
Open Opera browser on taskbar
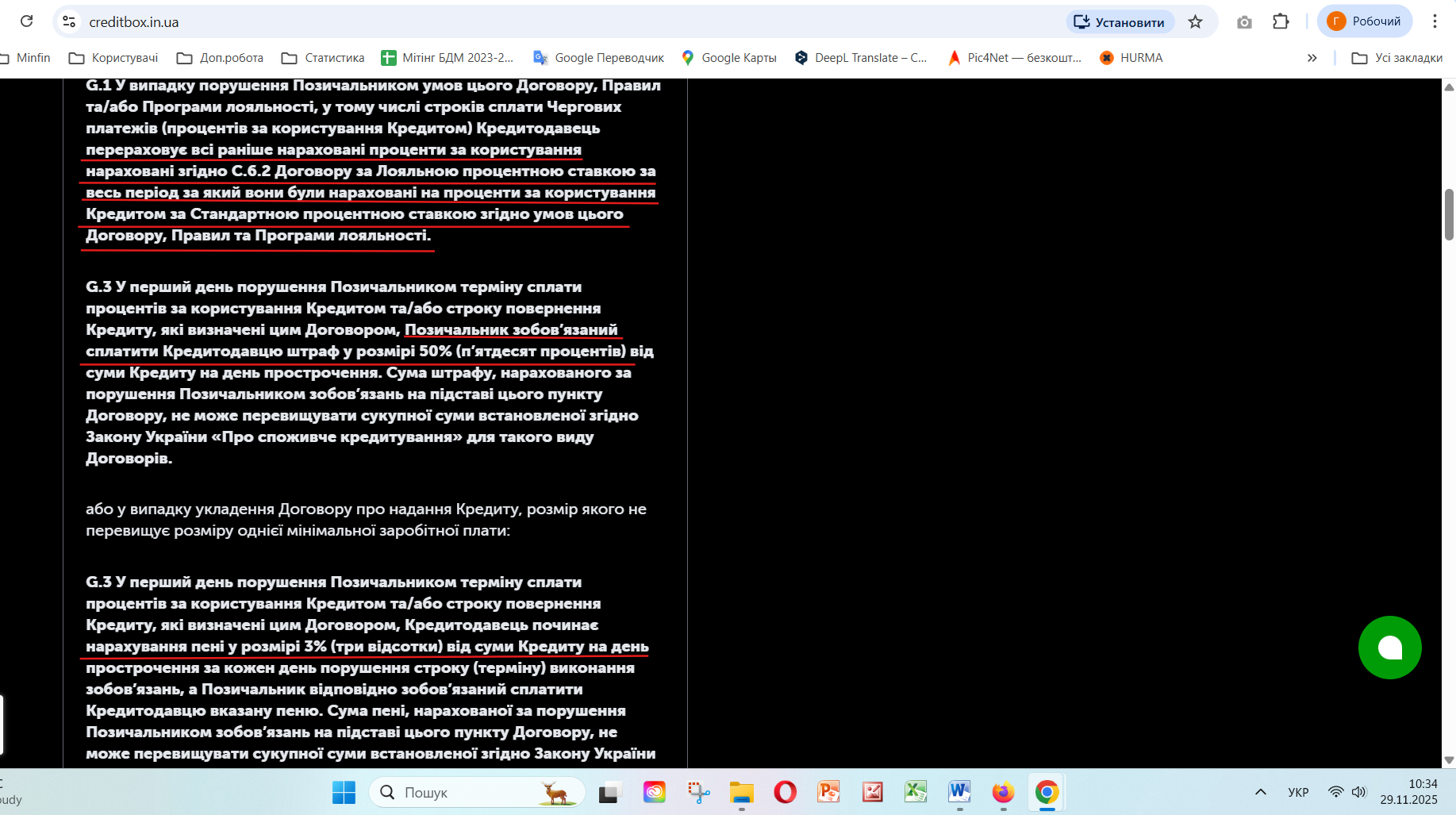pyautogui.click(x=786, y=792)
